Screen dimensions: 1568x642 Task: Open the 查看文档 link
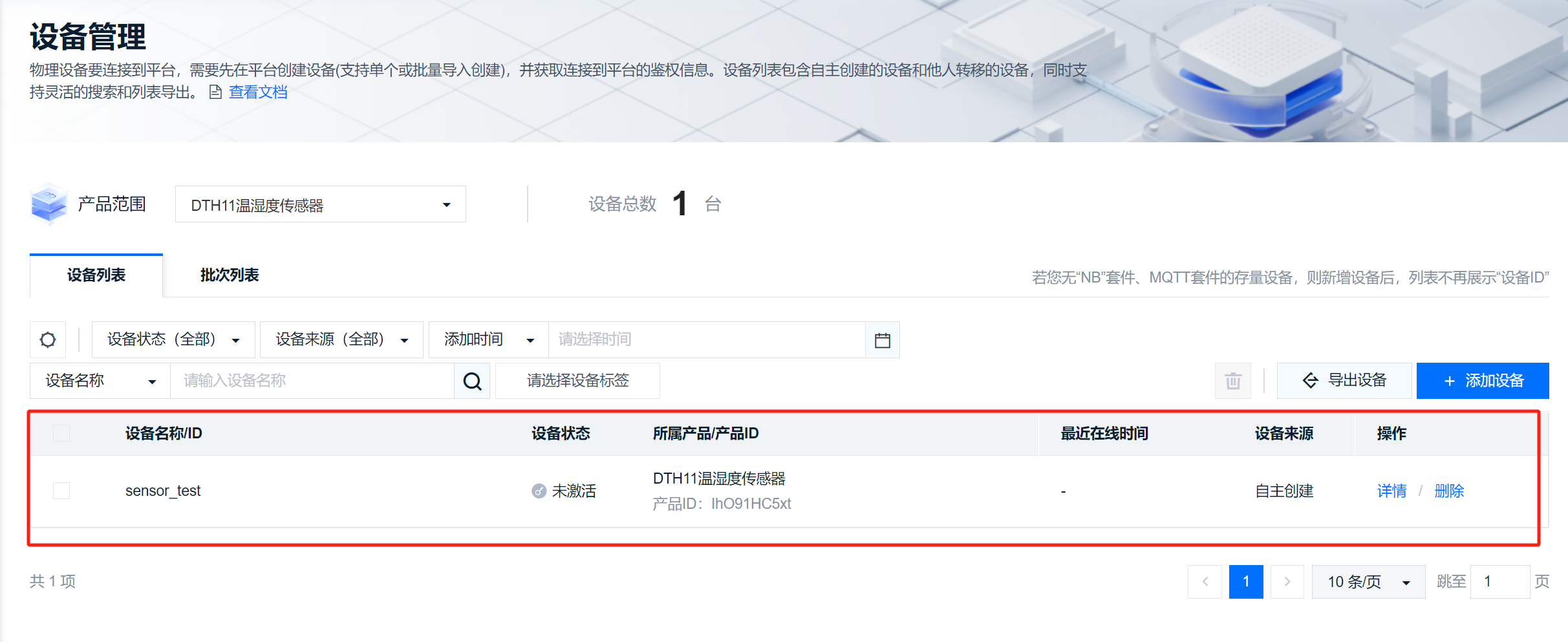pos(258,92)
